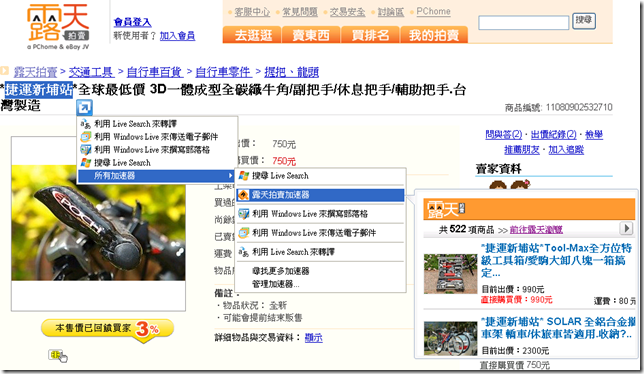Click the 露天拍賣 logo at top left
This screenshot has width=644, height=374.
click(x=58, y=27)
